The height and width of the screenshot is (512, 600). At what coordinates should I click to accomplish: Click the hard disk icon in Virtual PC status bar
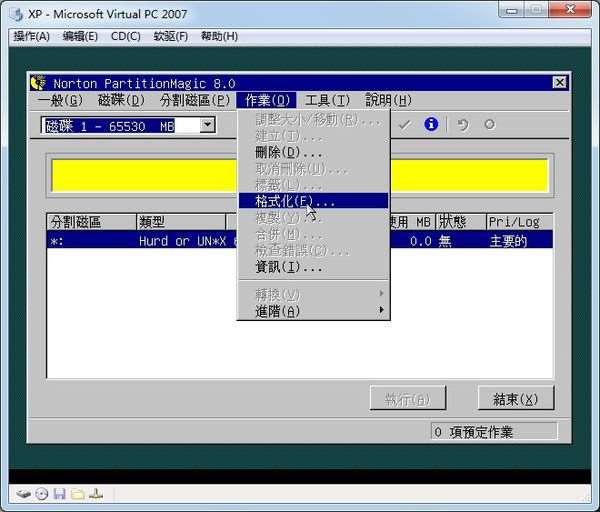pos(23,494)
